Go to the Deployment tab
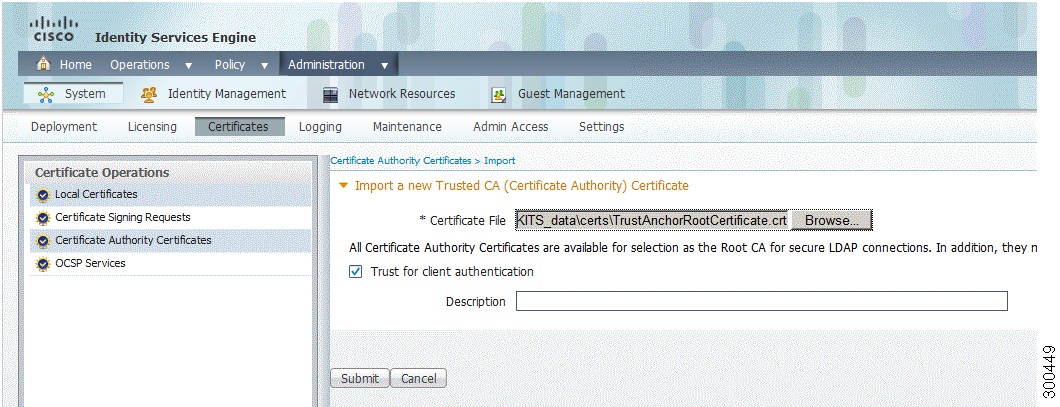The height and width of the screenshot is (407, 1060). [x=64, y=126]
